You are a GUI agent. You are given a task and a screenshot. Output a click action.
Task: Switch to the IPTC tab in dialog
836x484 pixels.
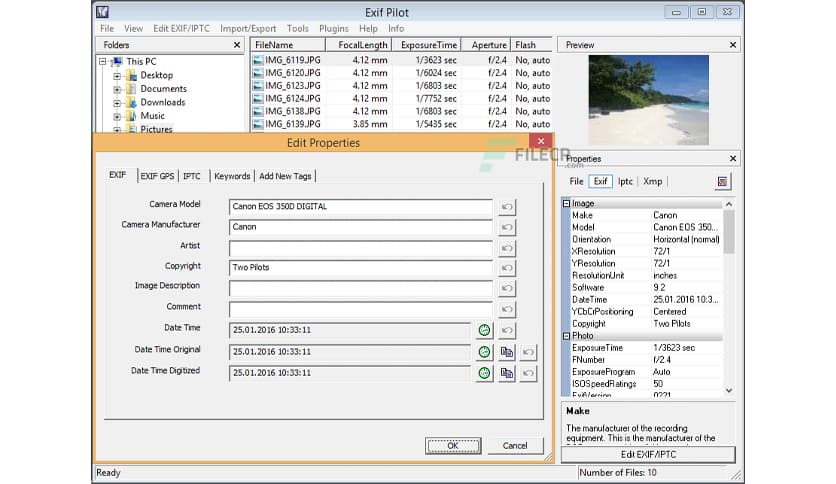tap(192, 176)
